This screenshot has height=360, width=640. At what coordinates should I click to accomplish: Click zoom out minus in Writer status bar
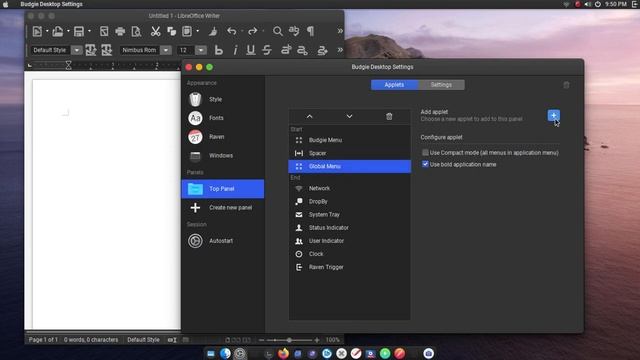tap(262, 340)
